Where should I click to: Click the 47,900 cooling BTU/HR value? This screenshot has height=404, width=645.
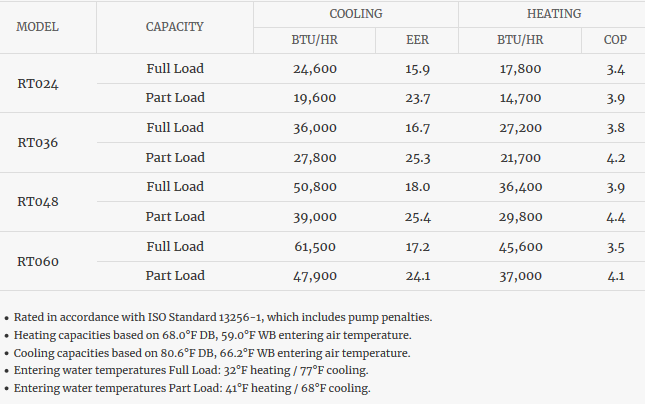tap(314, 276)
